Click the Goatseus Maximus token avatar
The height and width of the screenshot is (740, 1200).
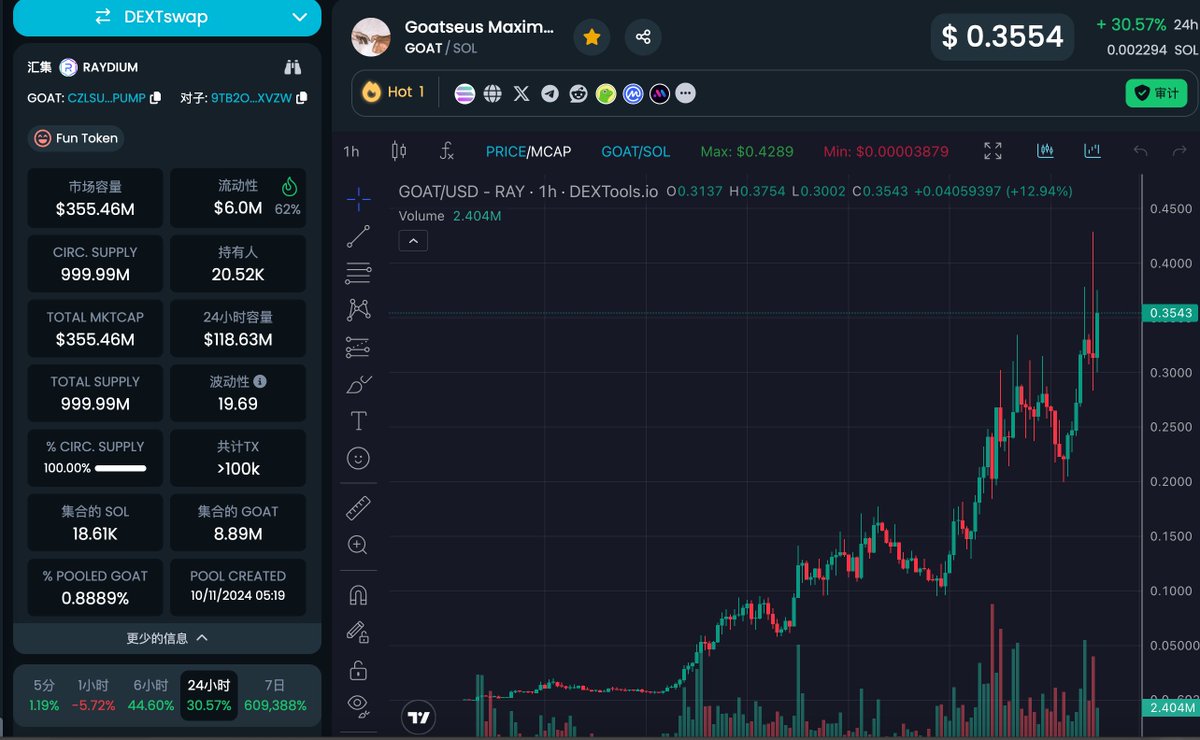(x=371, y=37)
